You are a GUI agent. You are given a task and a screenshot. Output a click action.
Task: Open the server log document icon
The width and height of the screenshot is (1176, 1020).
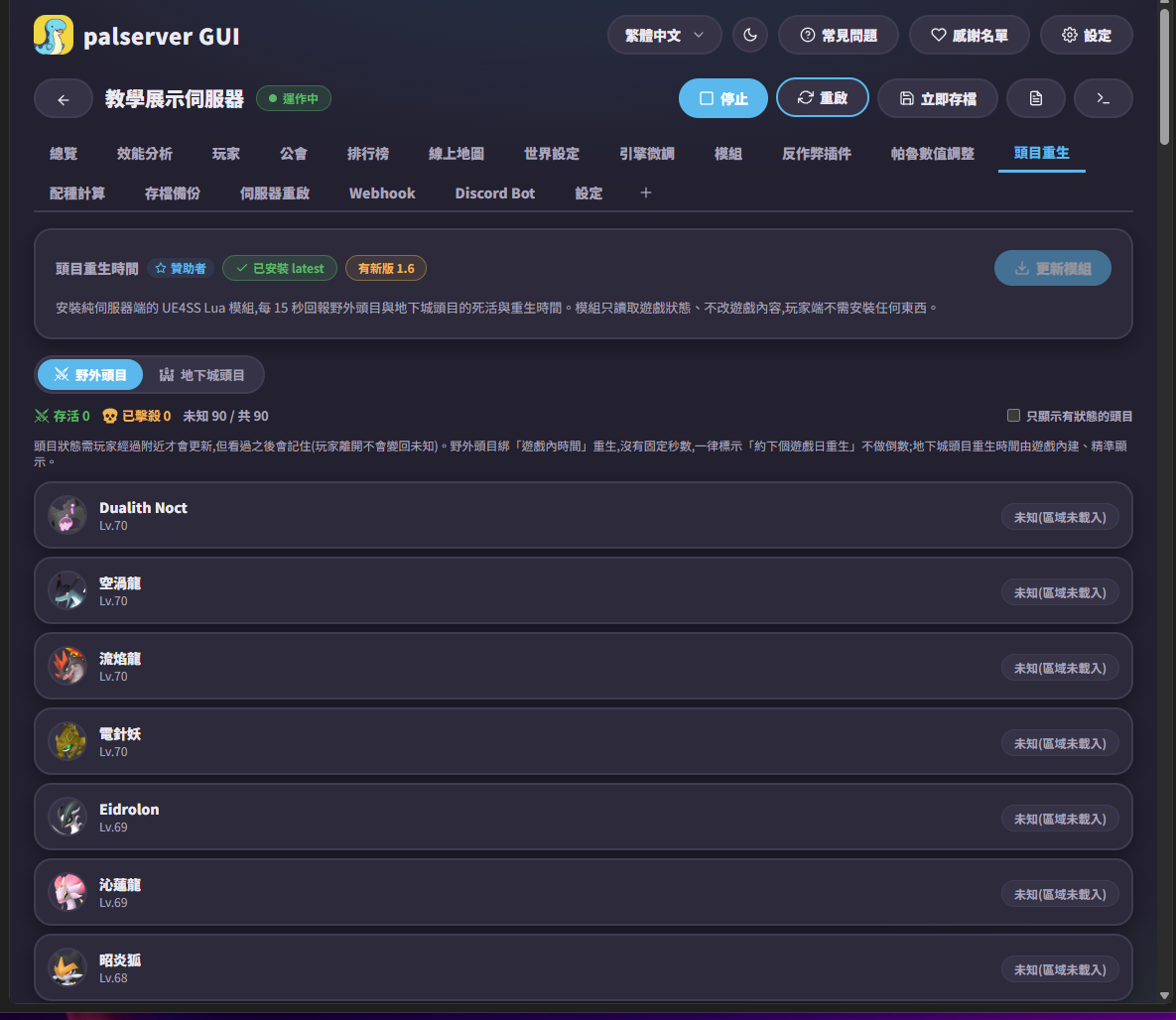coord(1036,99)
